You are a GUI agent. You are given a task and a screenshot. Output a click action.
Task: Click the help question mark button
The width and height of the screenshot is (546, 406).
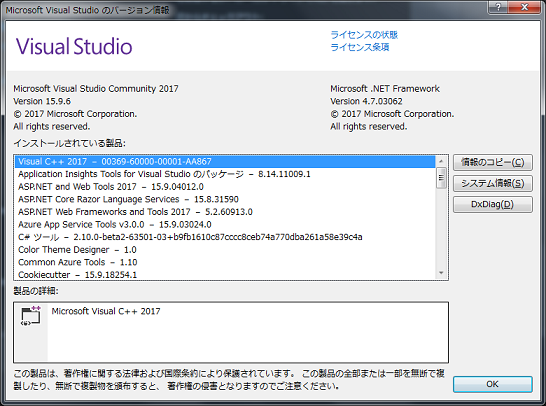click(498, 7)
